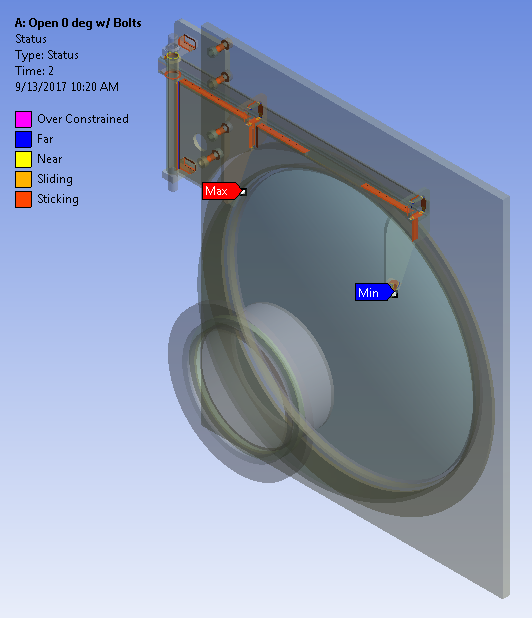This screenshot has height=618, width=532.
Task: Click the magenta Over Constrained legend swatch
Action: 23,119
